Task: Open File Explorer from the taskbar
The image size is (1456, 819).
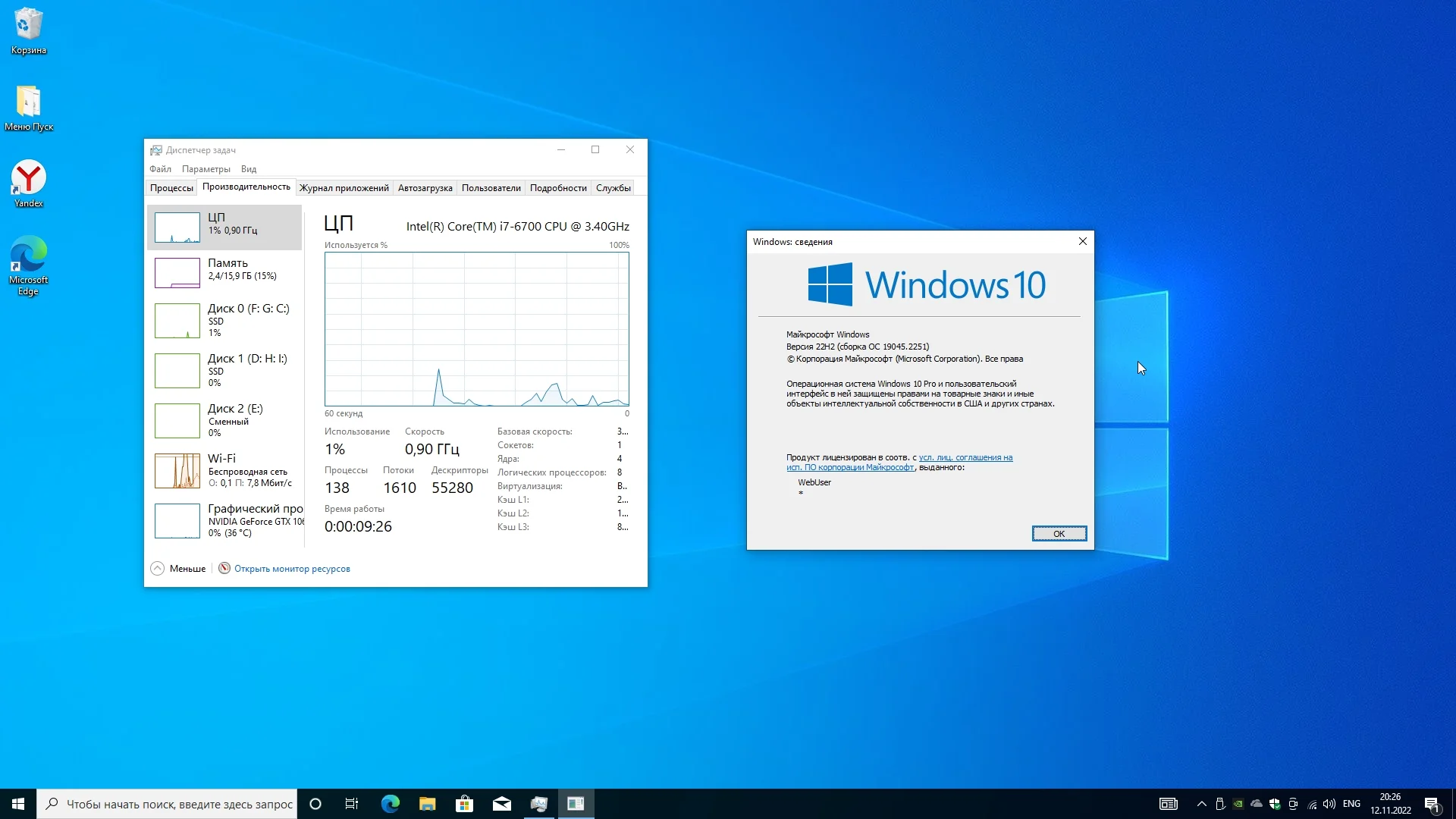Action: pos(427,804)
